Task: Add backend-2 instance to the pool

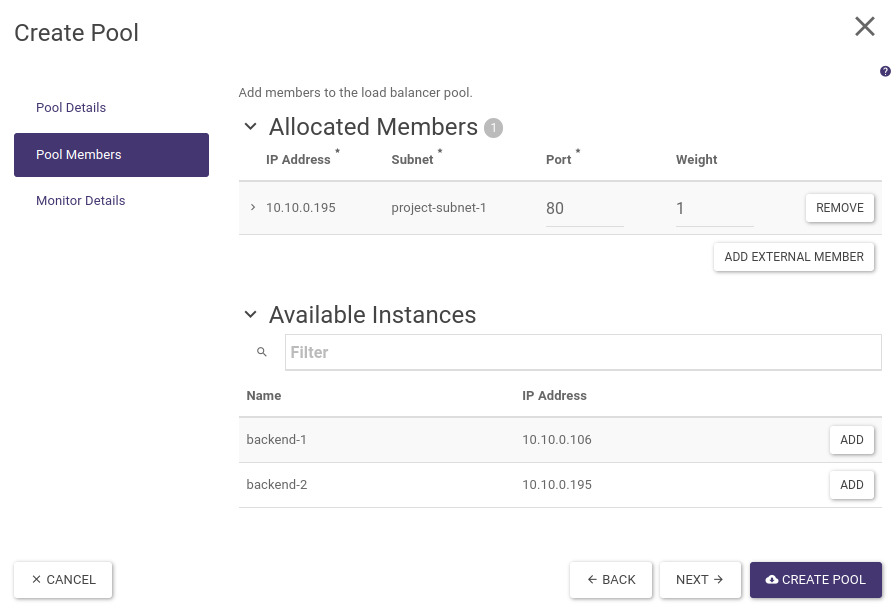Action: pyautogui.click(x=851, y=485)
